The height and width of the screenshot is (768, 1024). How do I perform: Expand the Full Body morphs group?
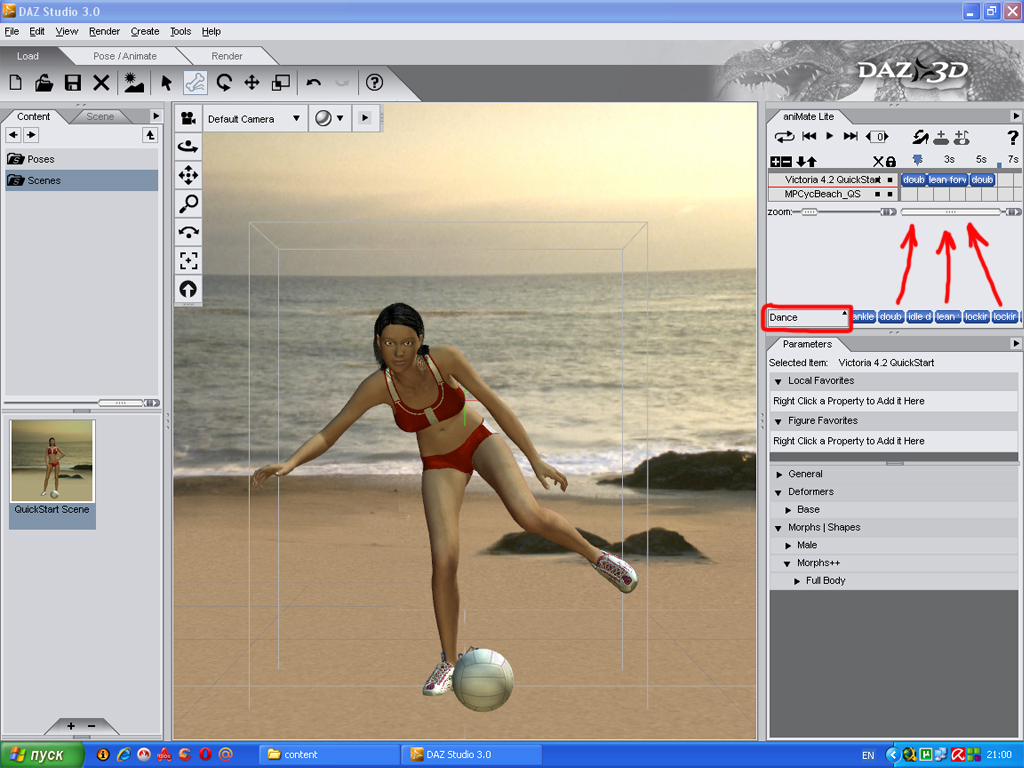click(797, 581)
